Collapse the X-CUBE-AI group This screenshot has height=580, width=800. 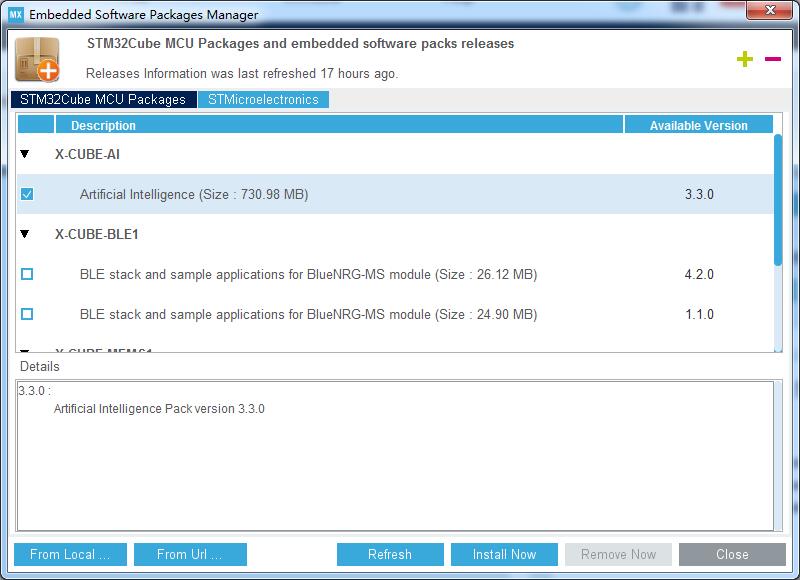click(x=24, y=155)
